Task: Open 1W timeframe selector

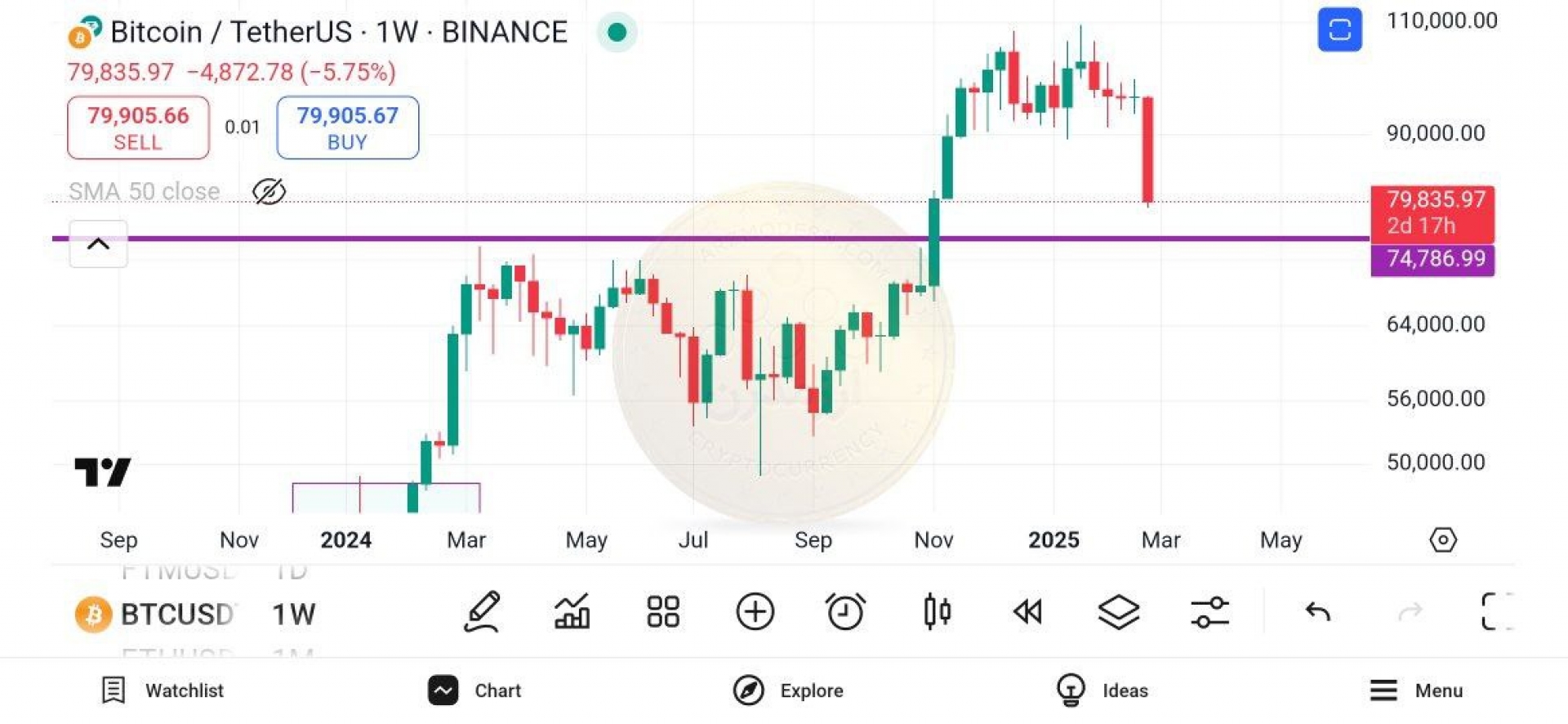Action: pyautogui.click(x=294, y=615)
